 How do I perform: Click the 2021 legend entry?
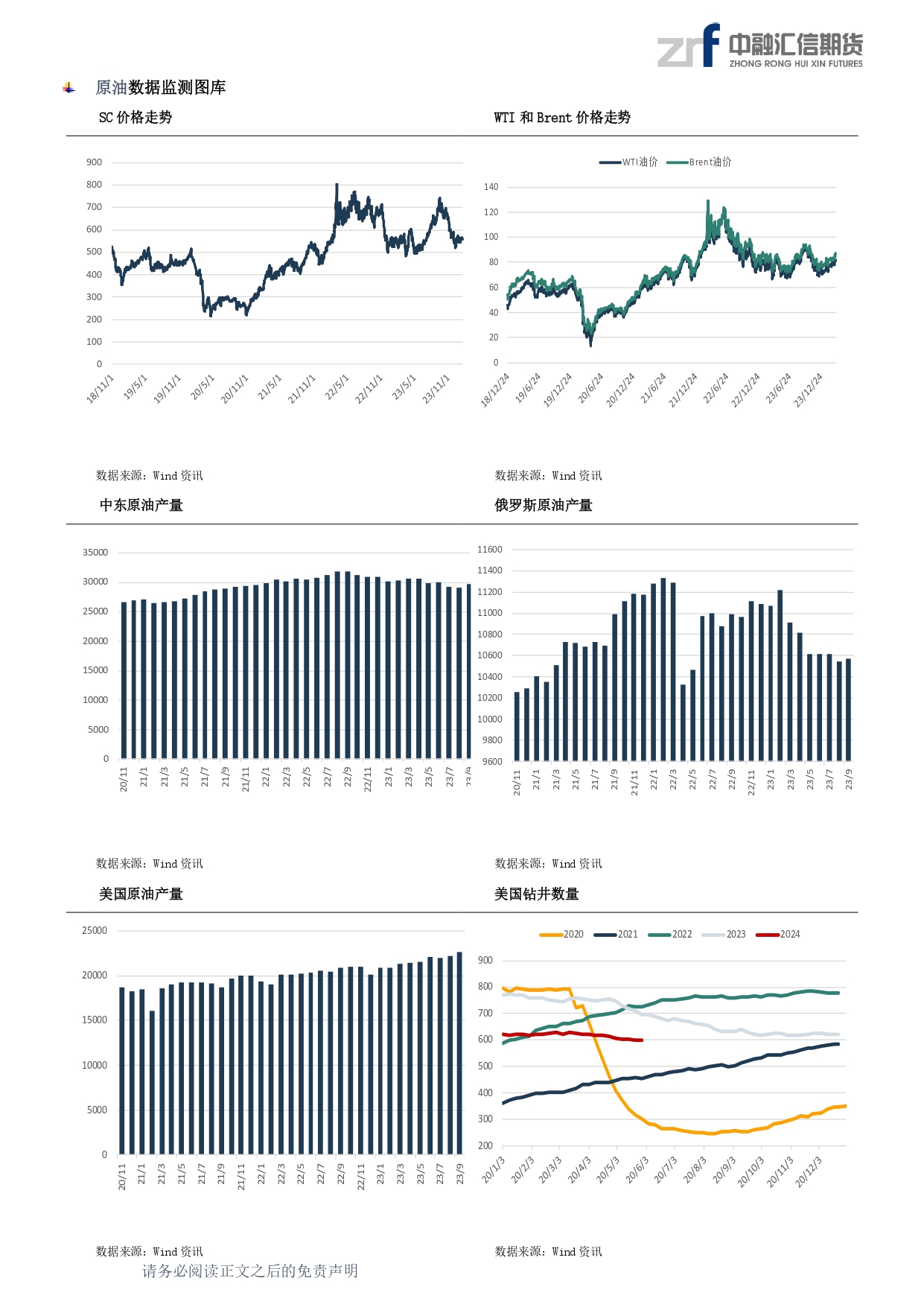pyautogui.click(x=616, y=935)
